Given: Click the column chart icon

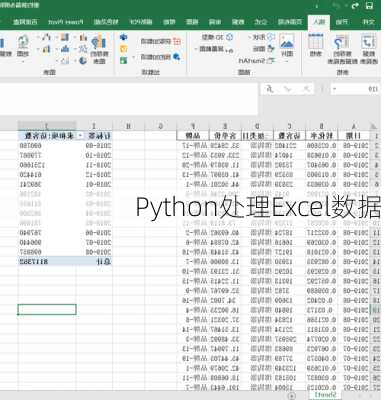Looking at the screenshot, I should pos(83,37).
